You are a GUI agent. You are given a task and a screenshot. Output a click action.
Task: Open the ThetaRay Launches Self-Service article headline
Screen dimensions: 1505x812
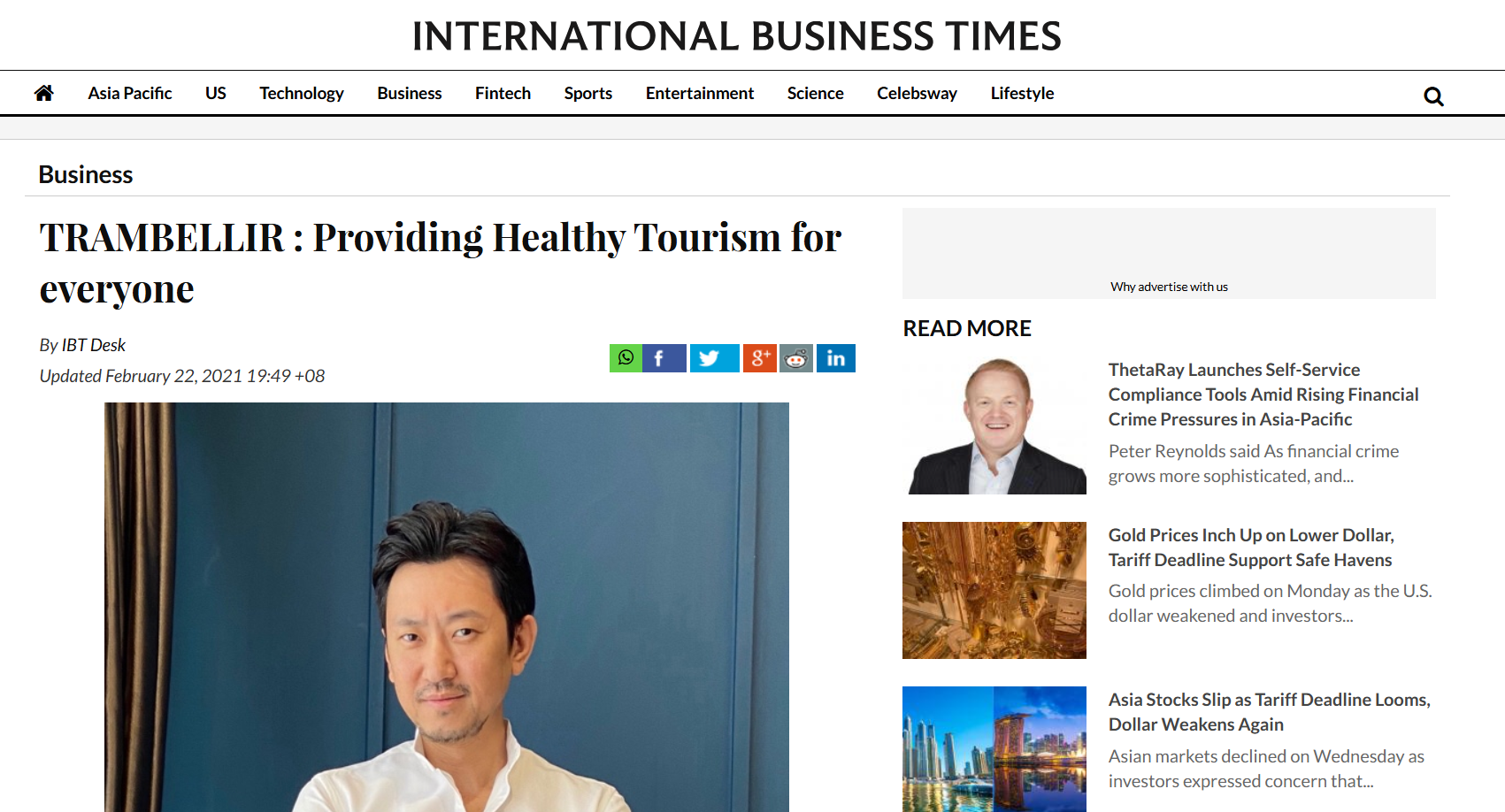pyautogui.click(x=1263, y=395)
